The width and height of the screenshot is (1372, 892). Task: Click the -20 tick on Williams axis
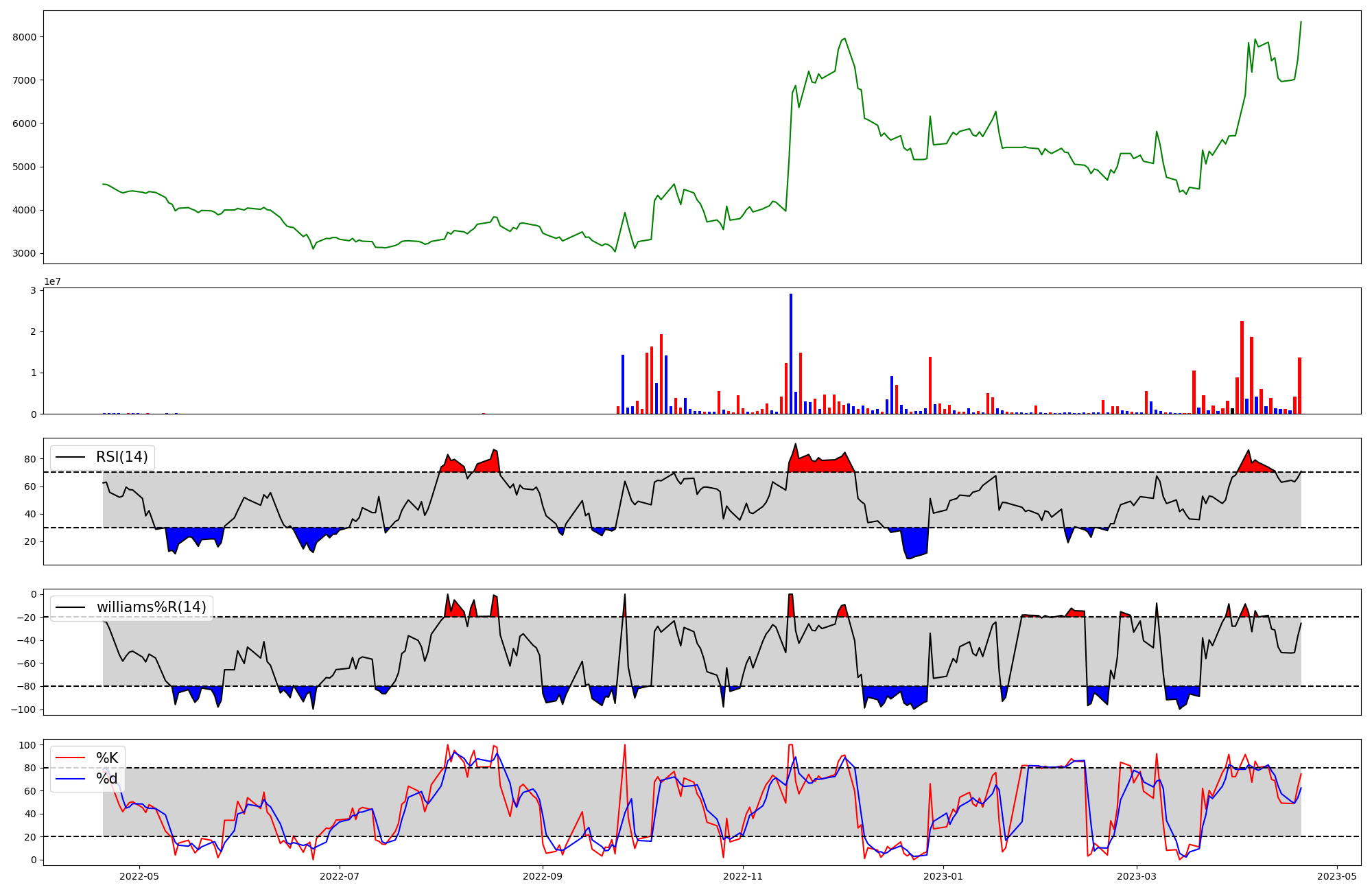pos(27,618)
